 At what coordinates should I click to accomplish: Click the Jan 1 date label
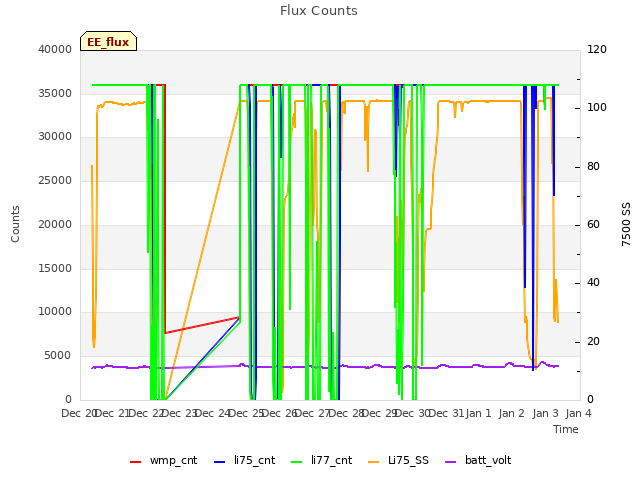[x=478, y=413]
